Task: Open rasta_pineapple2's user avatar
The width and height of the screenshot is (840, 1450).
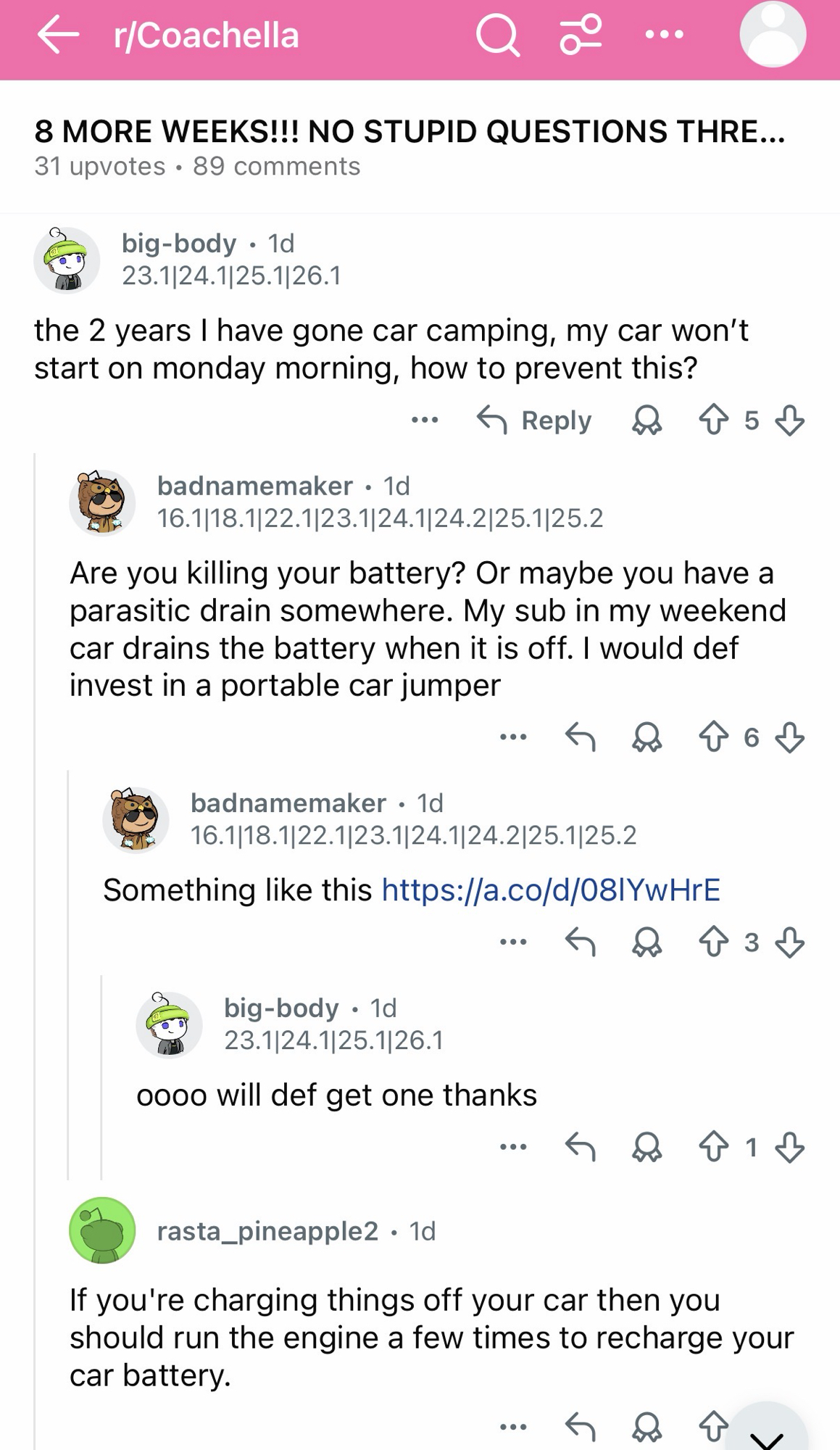Action: [102, 1230]
